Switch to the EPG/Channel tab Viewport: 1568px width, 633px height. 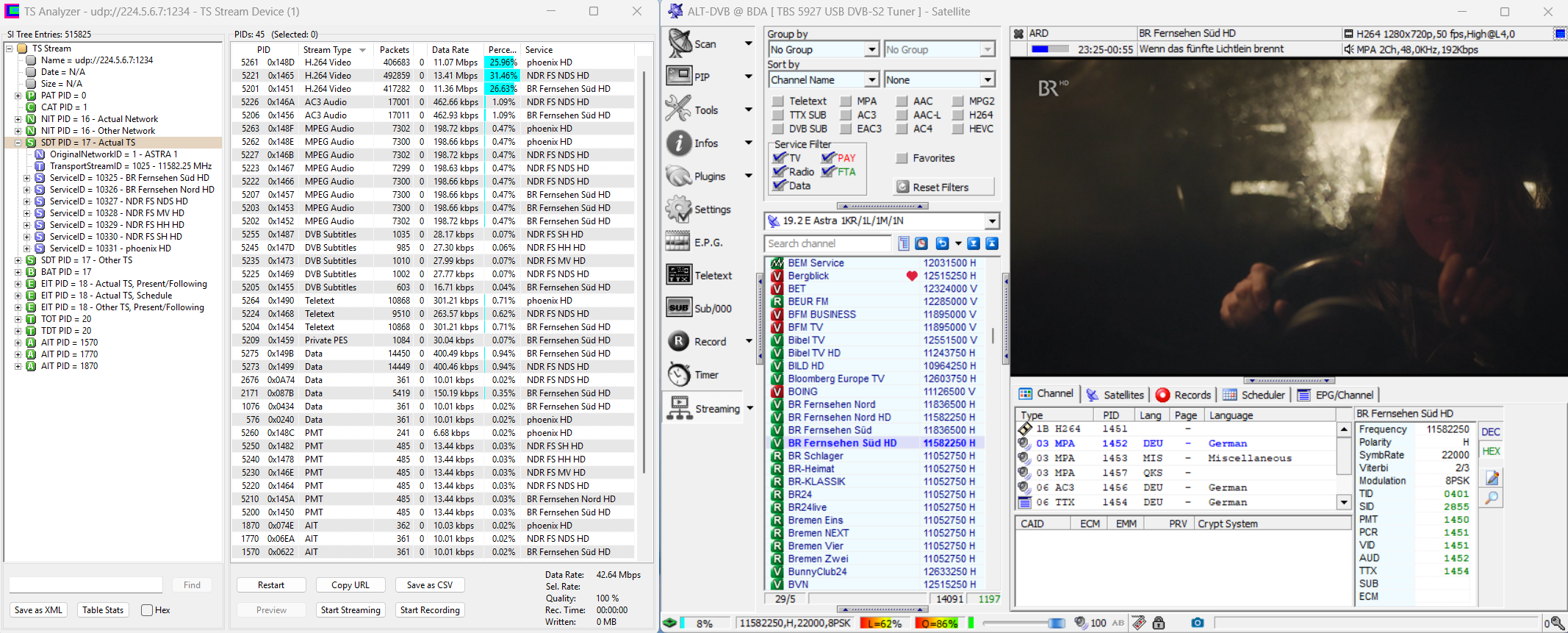point(1337,395)
